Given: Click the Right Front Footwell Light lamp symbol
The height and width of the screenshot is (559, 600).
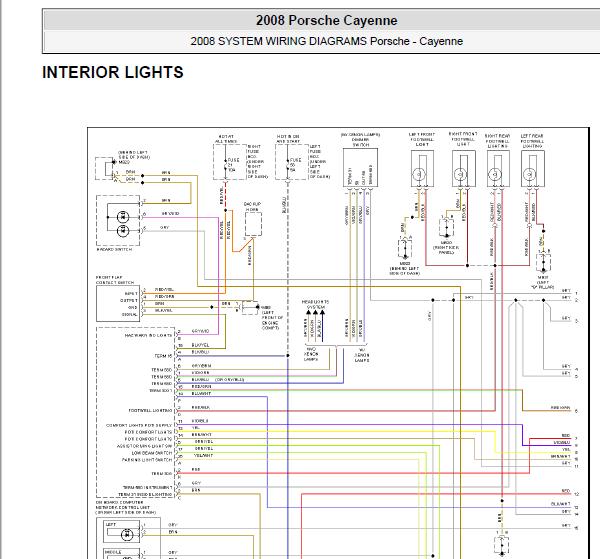Looking at the screenshot, I should click(x=460, y=175).
